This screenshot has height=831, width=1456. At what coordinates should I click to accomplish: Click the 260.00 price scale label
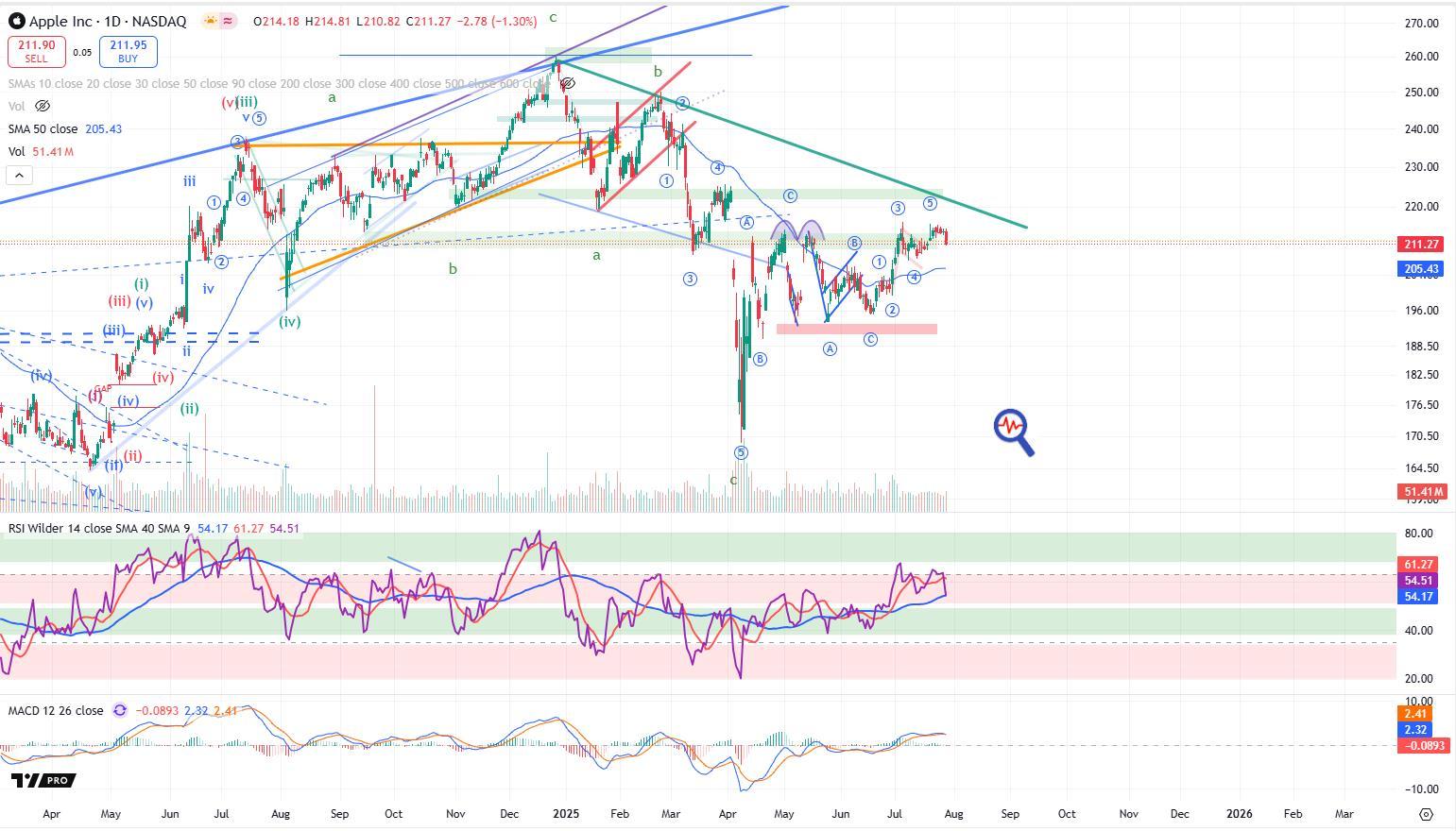tap(1421, 57)
